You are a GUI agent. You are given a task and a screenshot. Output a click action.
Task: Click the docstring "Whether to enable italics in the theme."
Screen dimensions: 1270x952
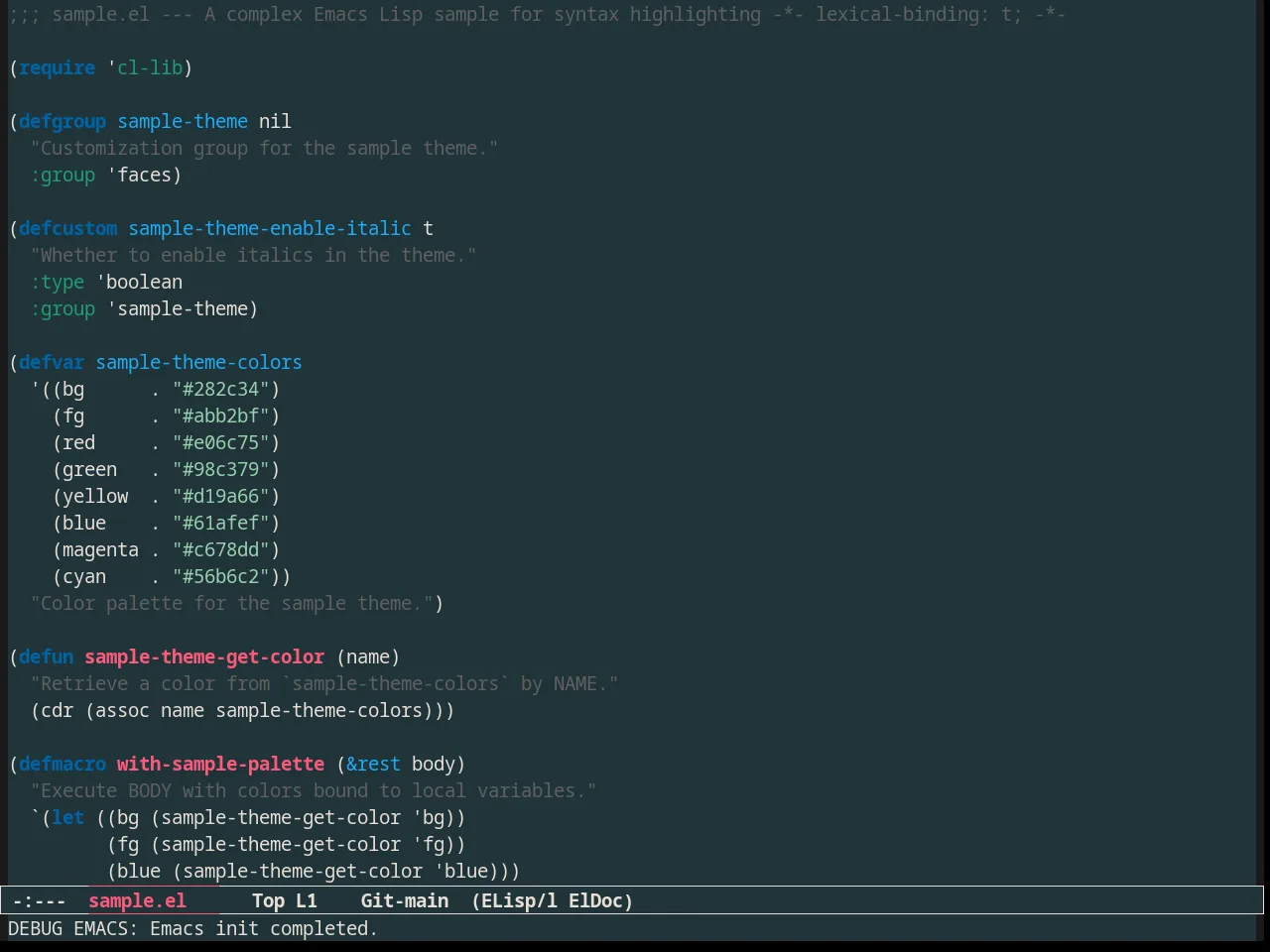tap(254, 255)
